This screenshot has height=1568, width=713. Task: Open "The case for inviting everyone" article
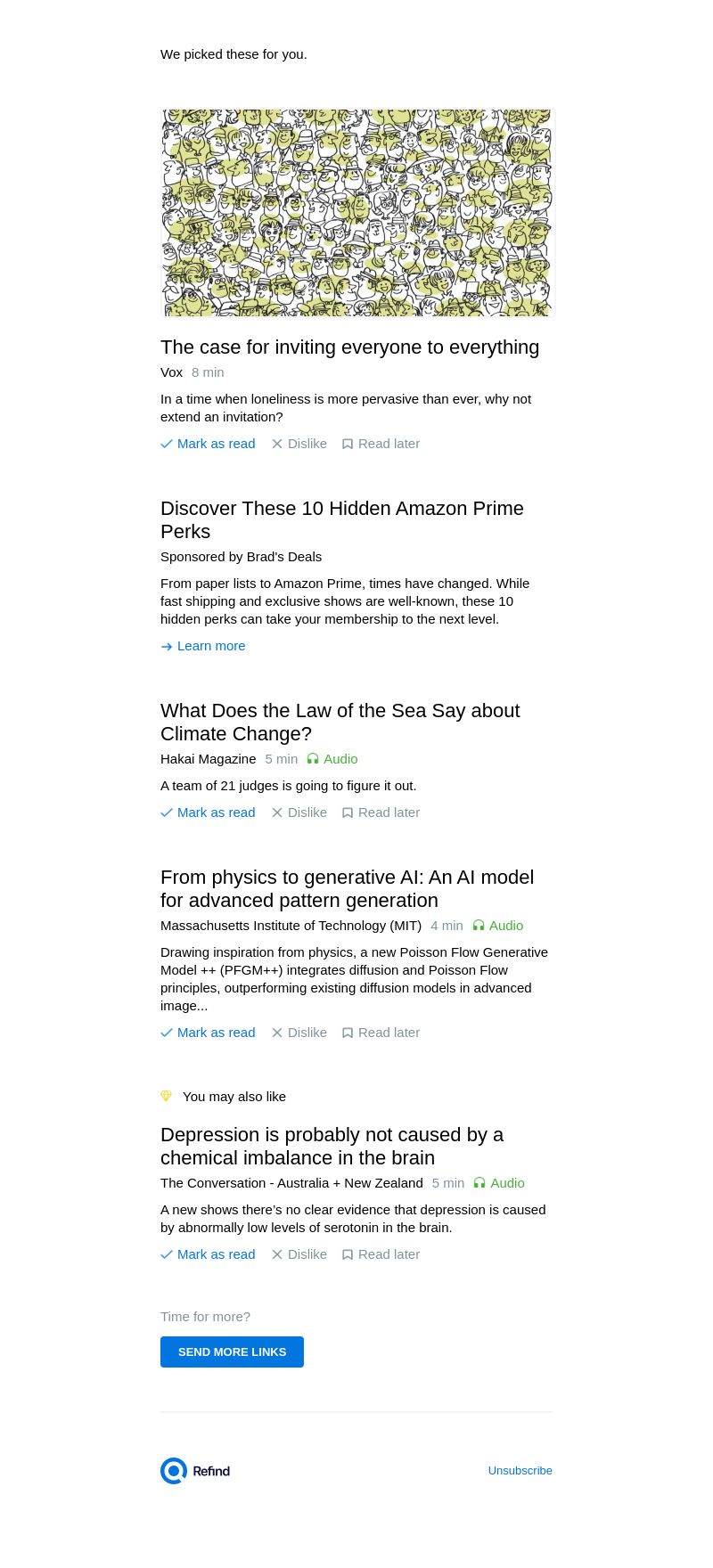349,347
